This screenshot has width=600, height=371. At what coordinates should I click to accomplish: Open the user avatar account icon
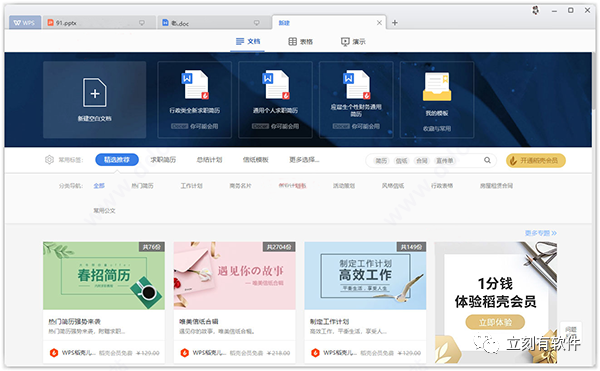[x=535, y=10]
